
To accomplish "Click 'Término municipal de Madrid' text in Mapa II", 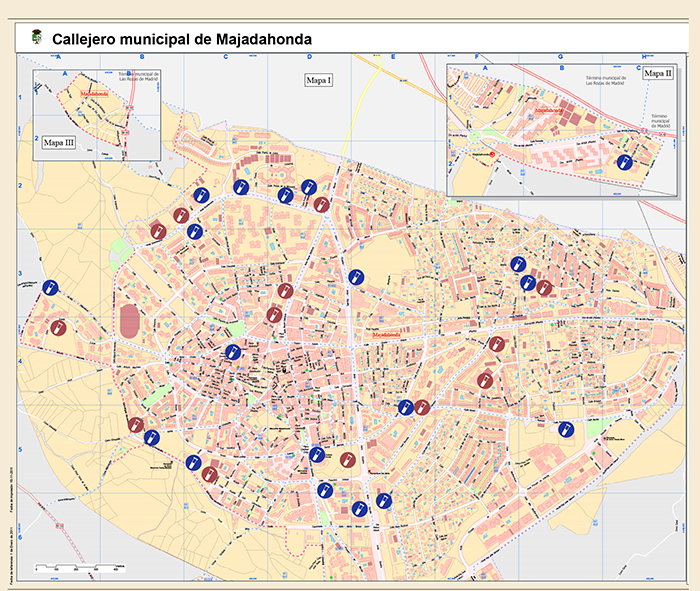I will tap(660, 121).
